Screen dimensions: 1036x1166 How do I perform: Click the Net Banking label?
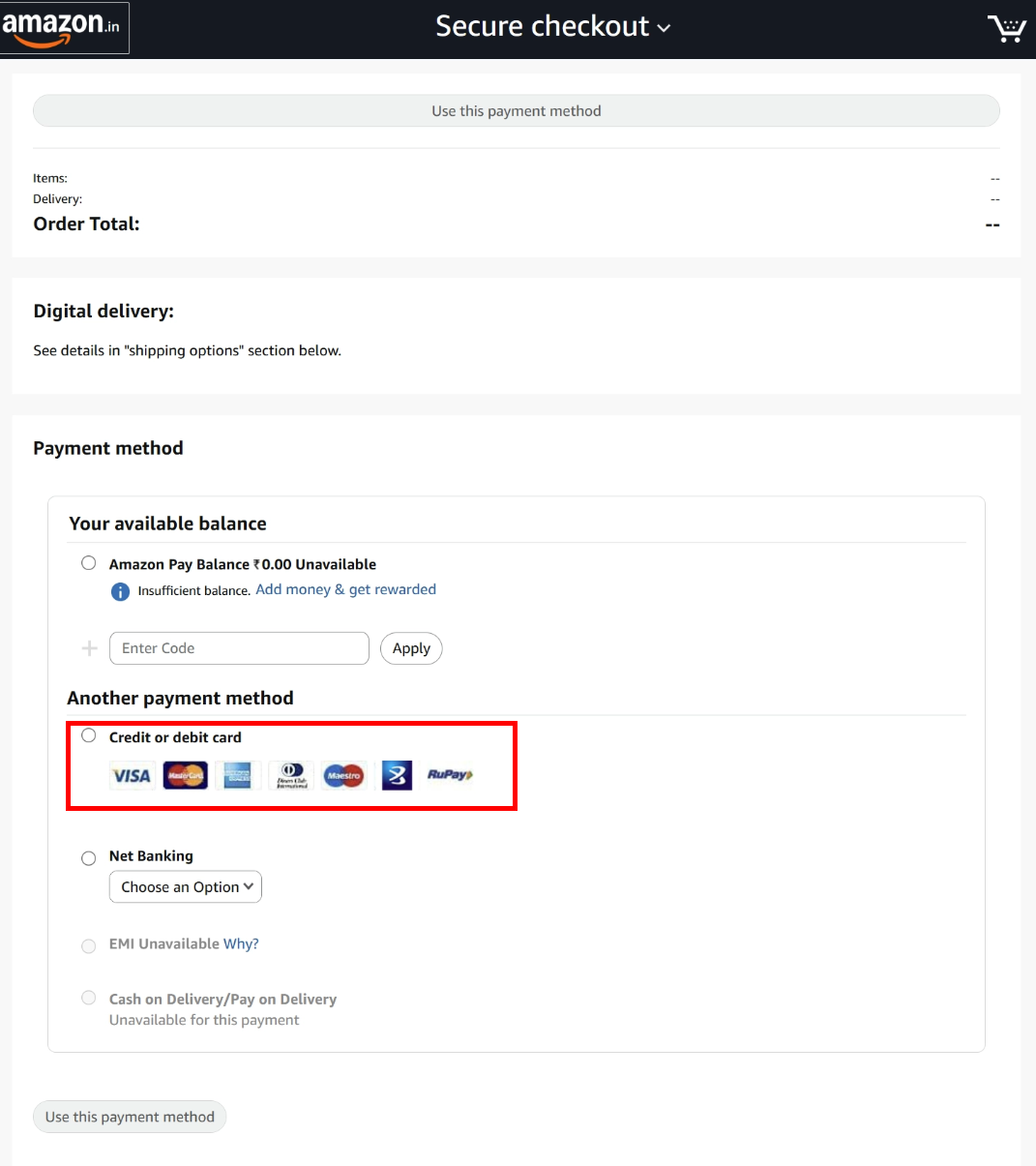tap(151, 856)
